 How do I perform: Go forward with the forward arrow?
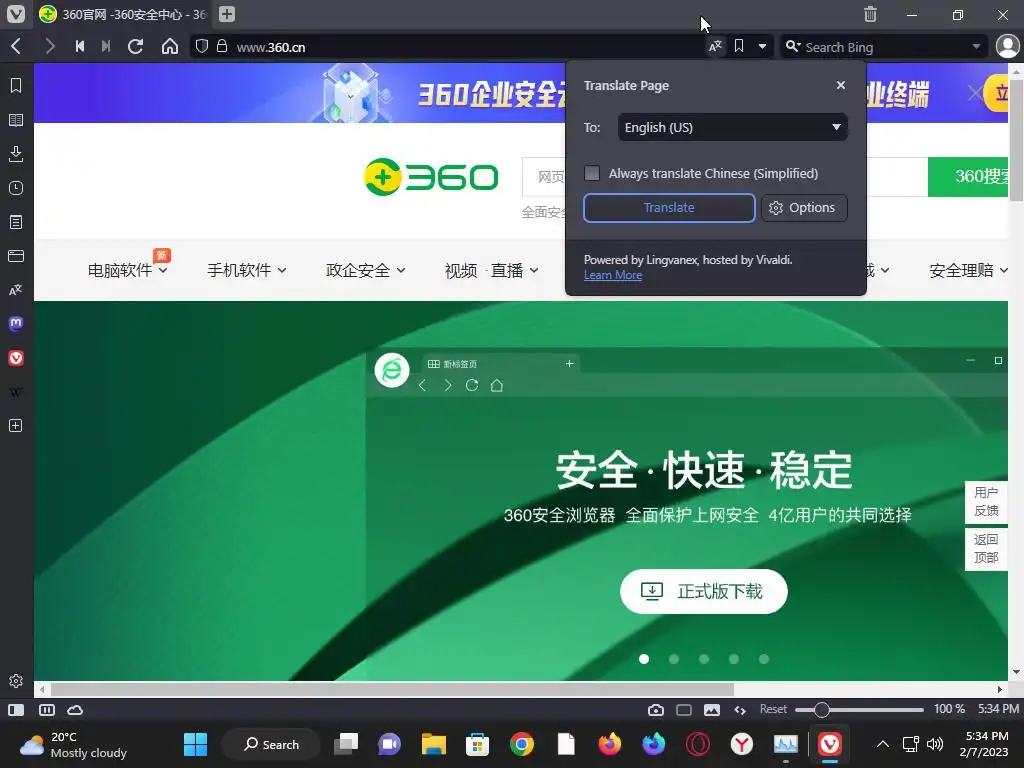[50, 46]
